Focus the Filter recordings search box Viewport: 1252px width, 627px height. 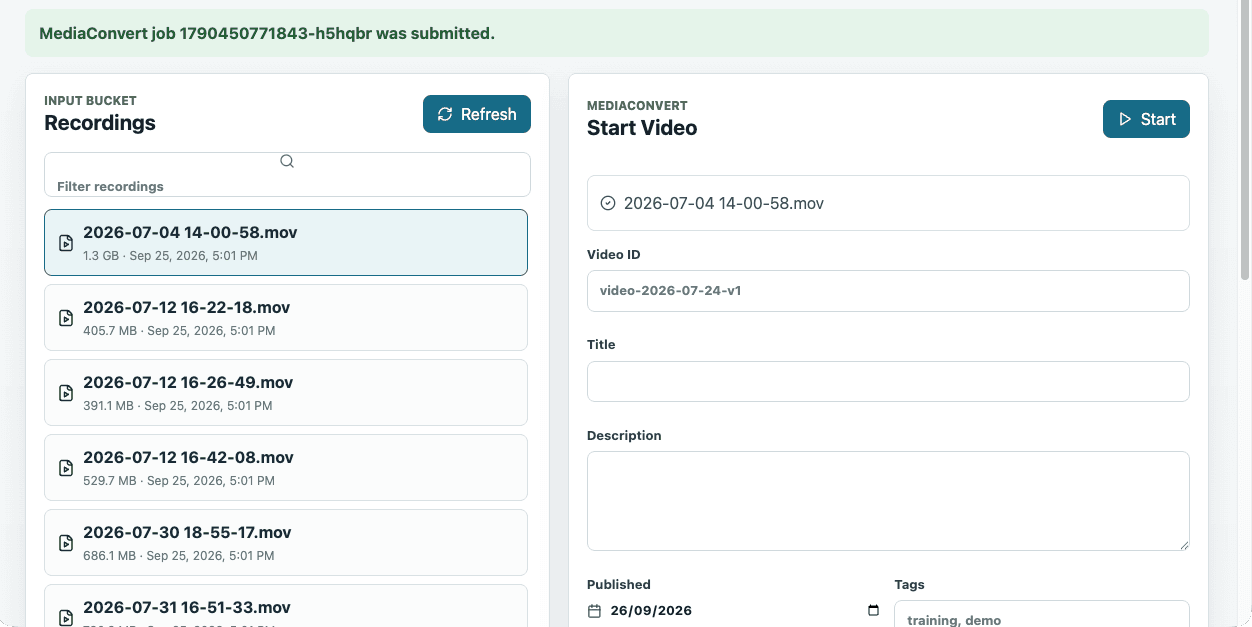[x=287, y=175]
